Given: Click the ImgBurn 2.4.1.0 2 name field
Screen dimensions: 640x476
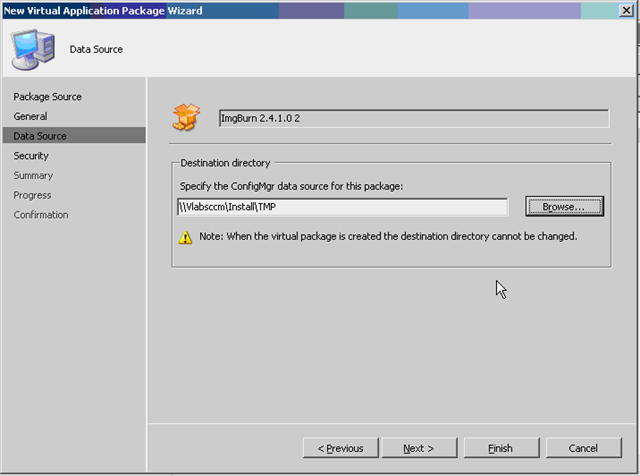Looking at the screenshot, I should pos(414,118).
